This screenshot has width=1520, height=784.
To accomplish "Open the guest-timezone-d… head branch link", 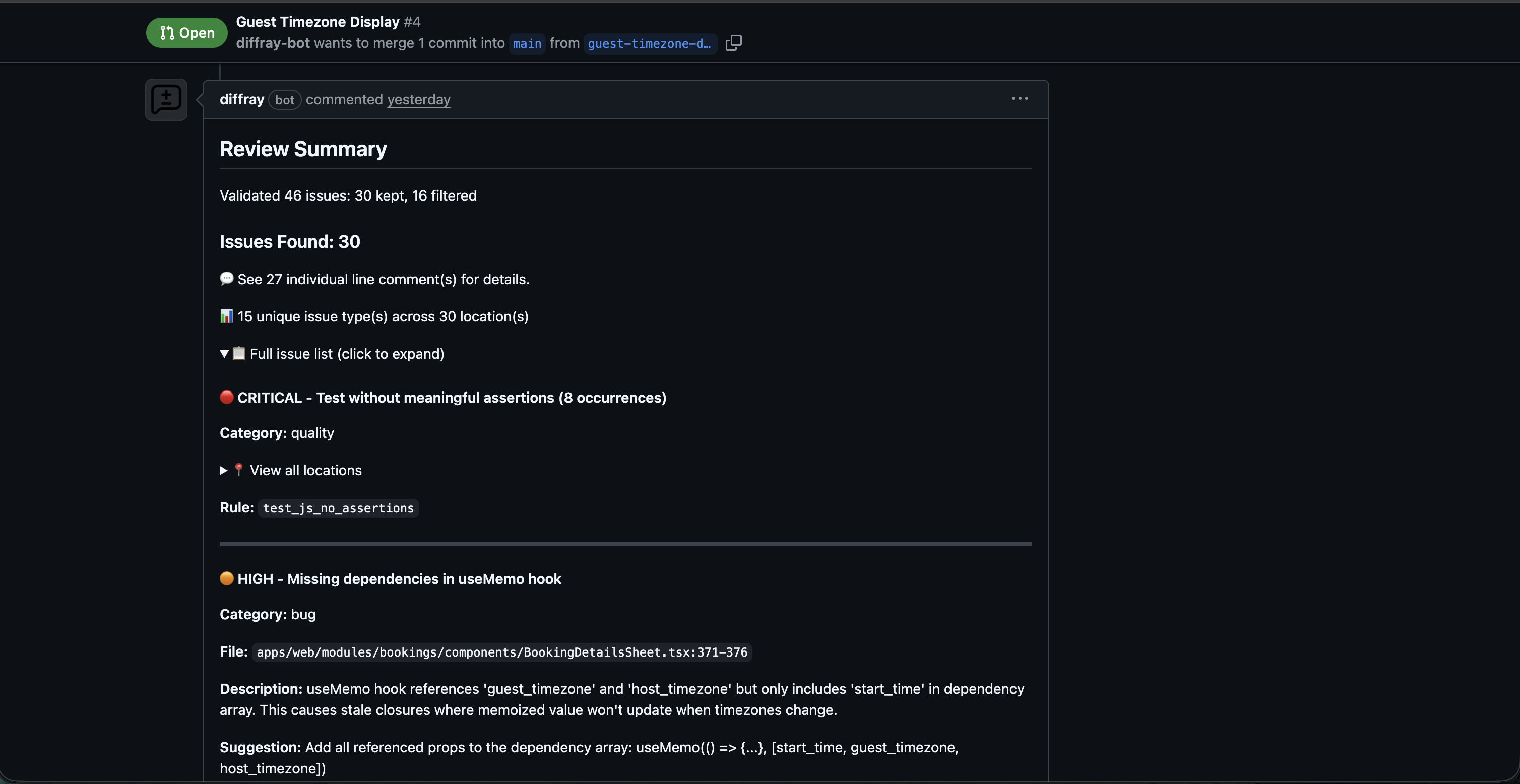I will point(649,44).
